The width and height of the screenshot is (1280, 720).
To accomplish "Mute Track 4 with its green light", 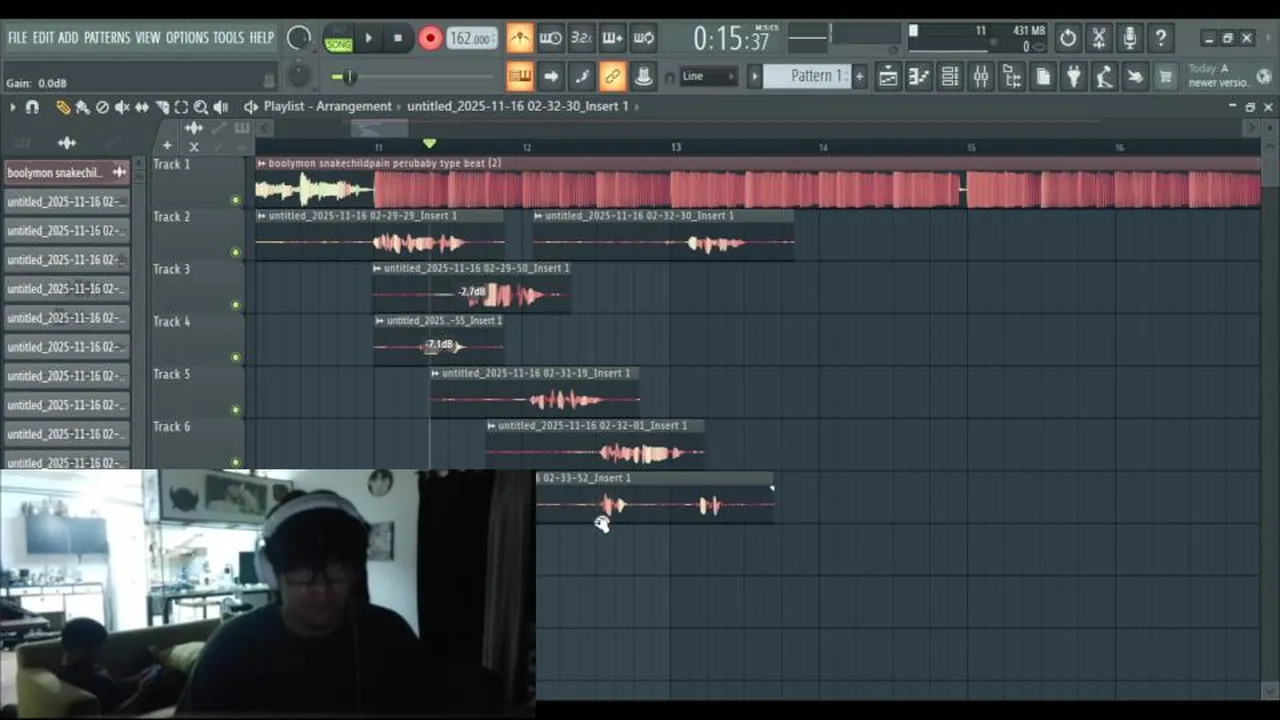I will click(236, 357).
